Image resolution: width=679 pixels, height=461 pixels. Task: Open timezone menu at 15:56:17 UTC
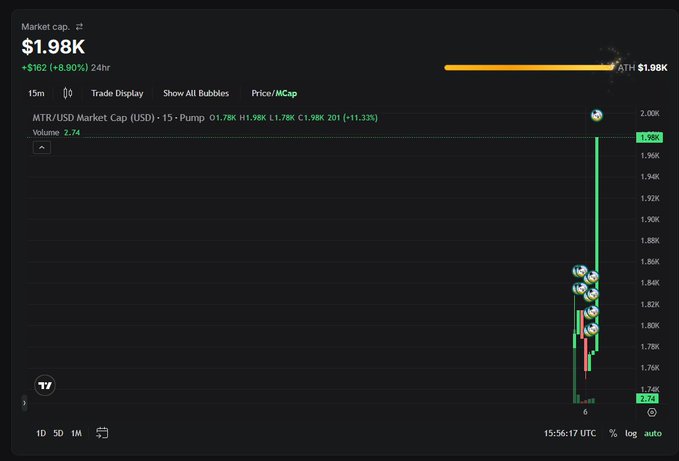tap(570, 433)
